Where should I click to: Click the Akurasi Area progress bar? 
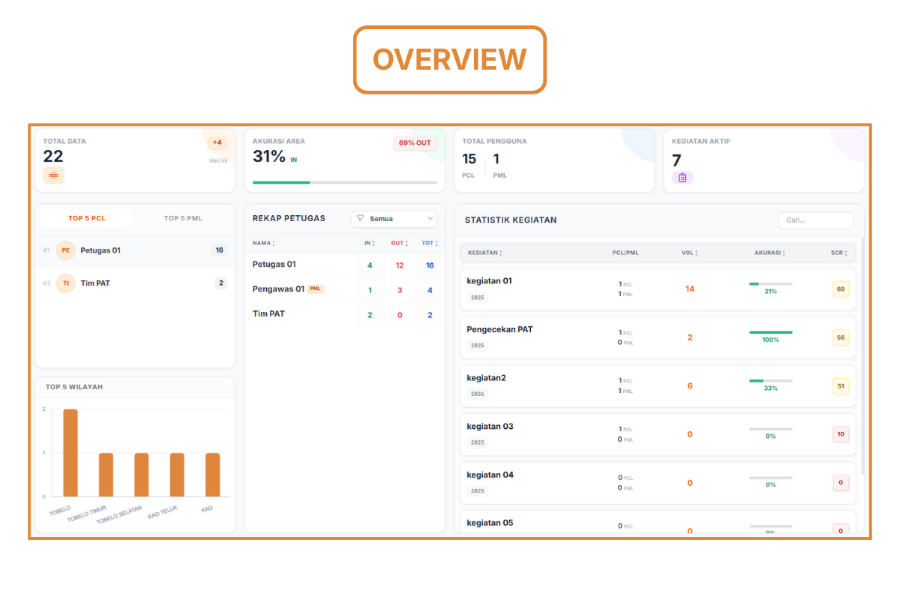pyautogui.click(x=344, y=183)
